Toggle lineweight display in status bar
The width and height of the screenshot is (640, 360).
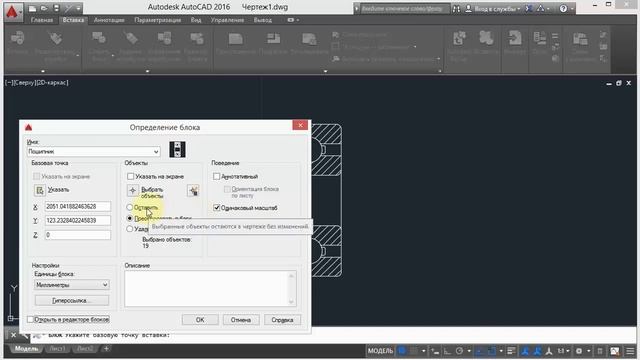pyautogui.click(x=511, y=351)
